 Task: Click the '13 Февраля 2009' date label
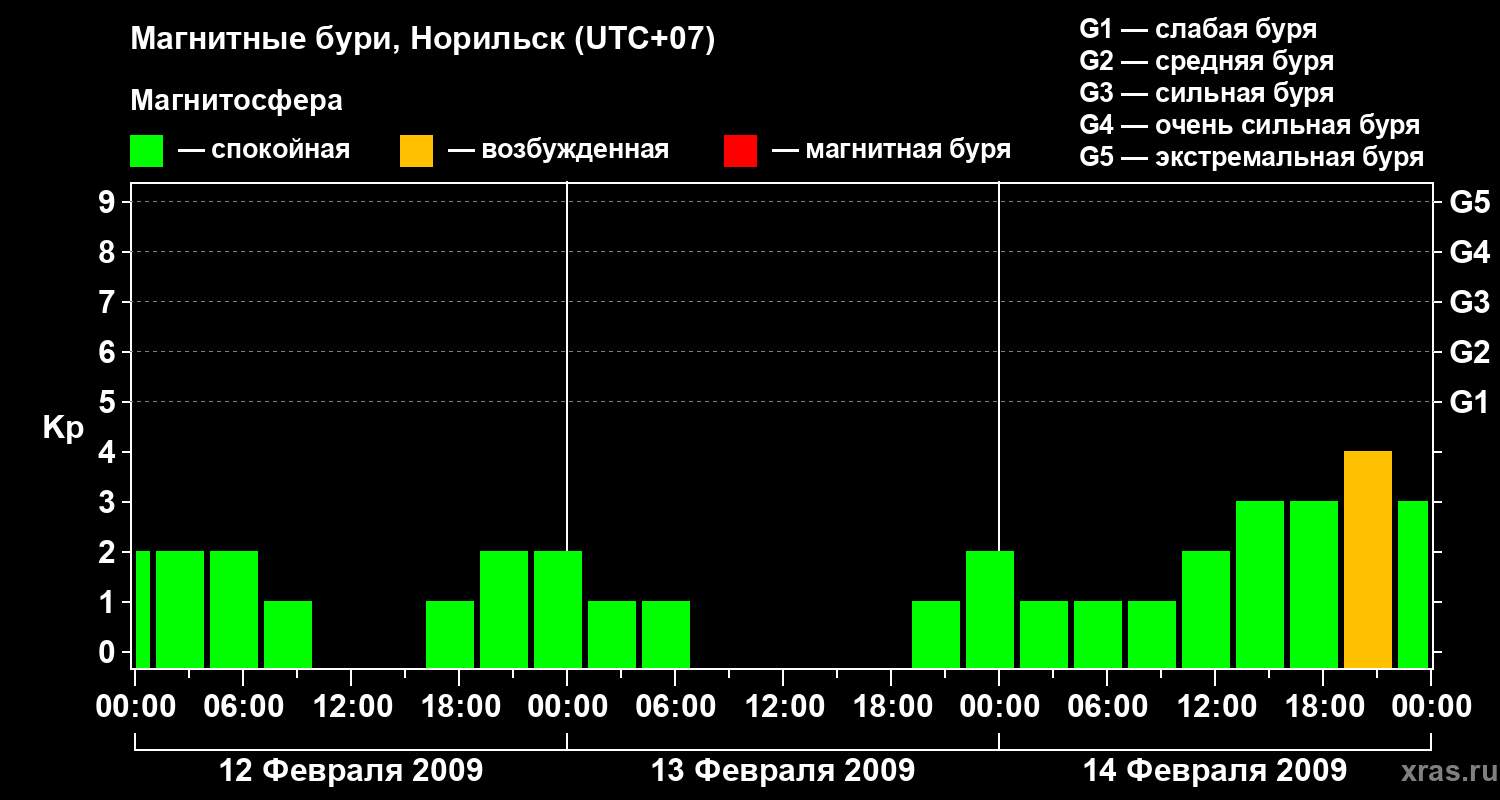pos(783,771)
